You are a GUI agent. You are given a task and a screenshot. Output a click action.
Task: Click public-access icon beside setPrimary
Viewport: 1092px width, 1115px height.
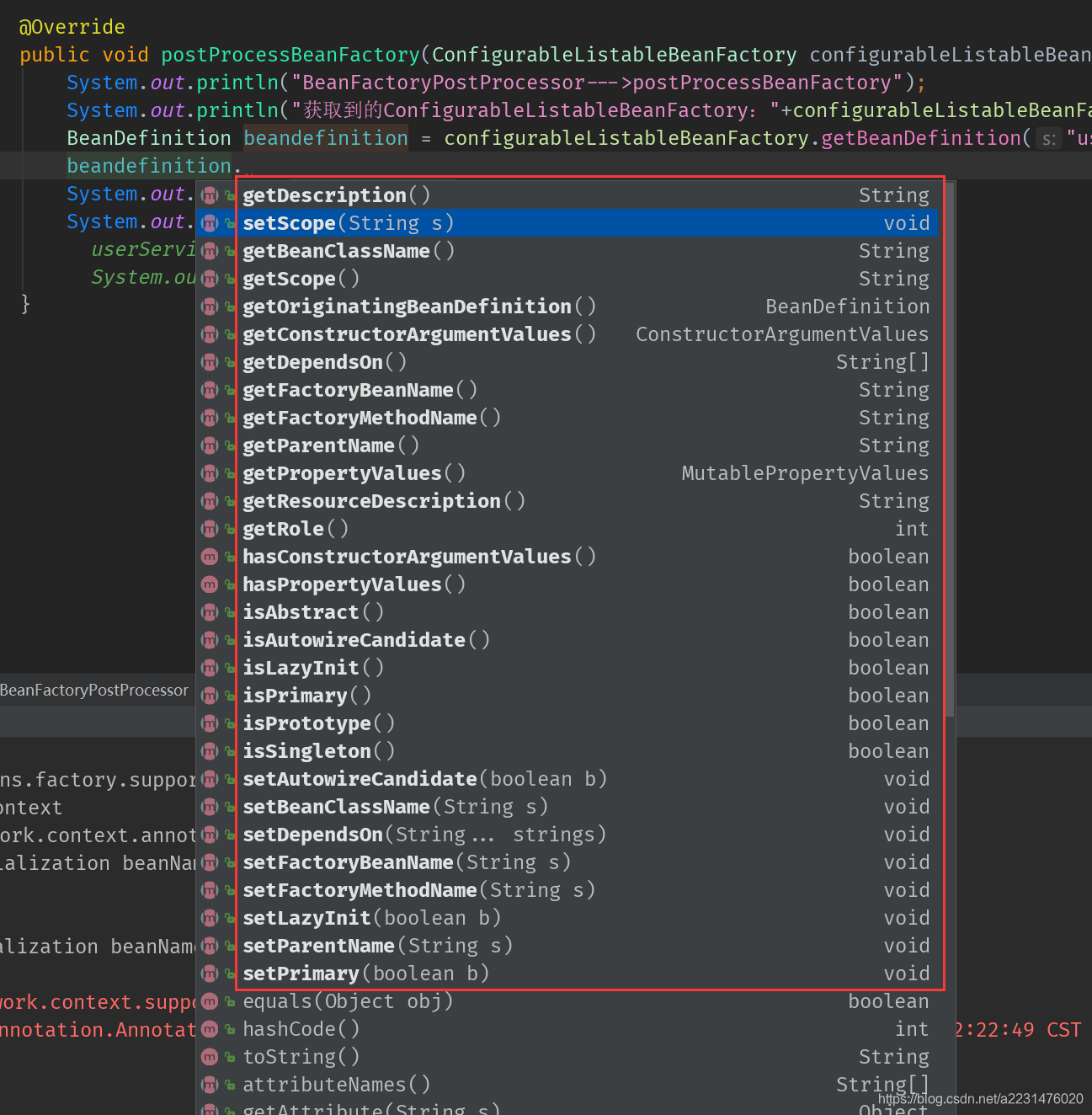coord(230,974)
